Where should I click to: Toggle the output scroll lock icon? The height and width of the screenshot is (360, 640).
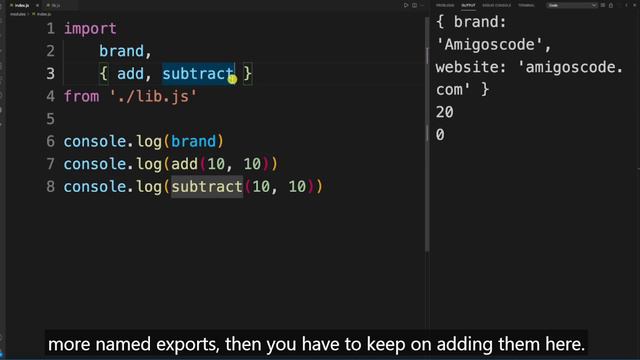(611, 5)
